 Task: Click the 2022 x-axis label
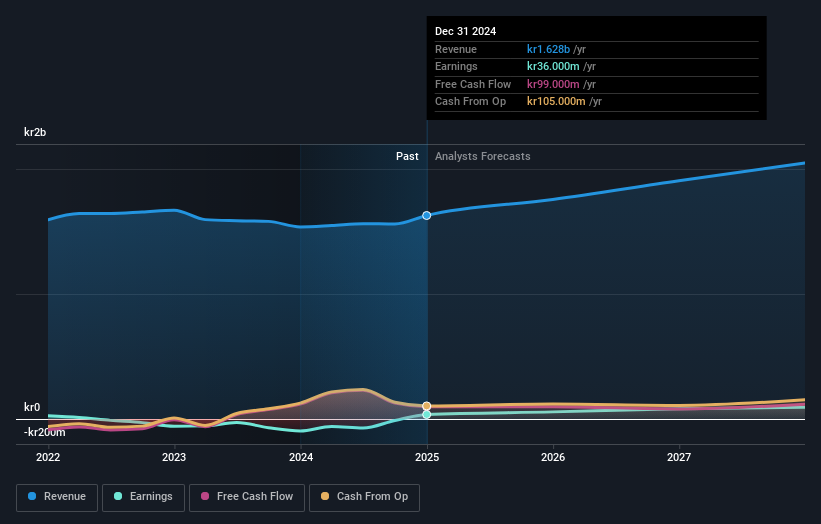click(x=48, y=458)
